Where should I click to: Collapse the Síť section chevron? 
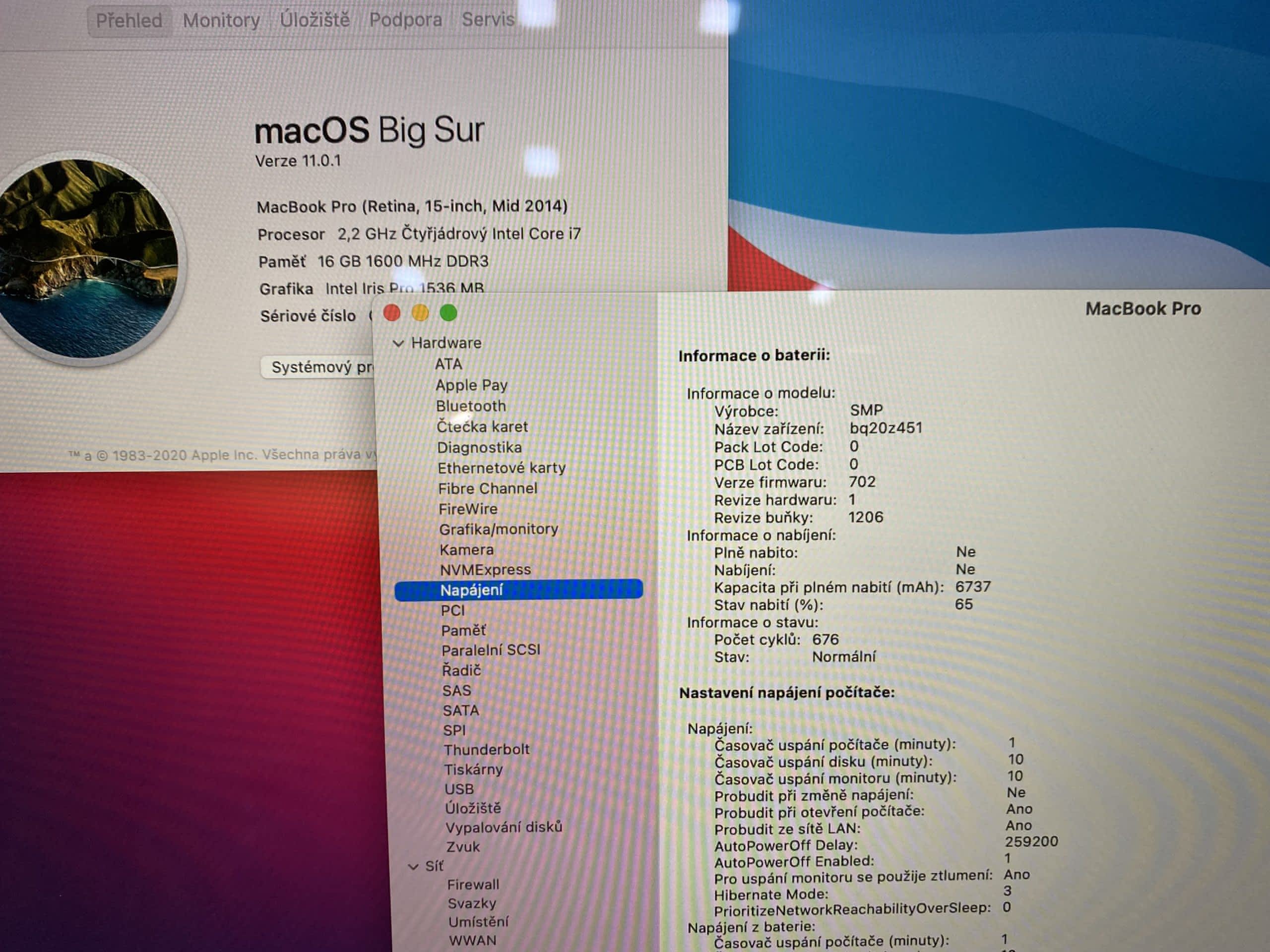[x=413, y=867]
